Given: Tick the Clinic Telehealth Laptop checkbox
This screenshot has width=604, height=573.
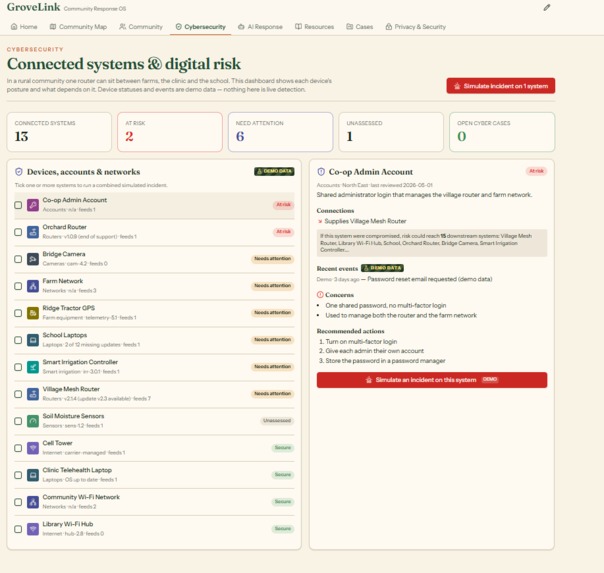Looking at the screenshot, I should coord(18,475).
